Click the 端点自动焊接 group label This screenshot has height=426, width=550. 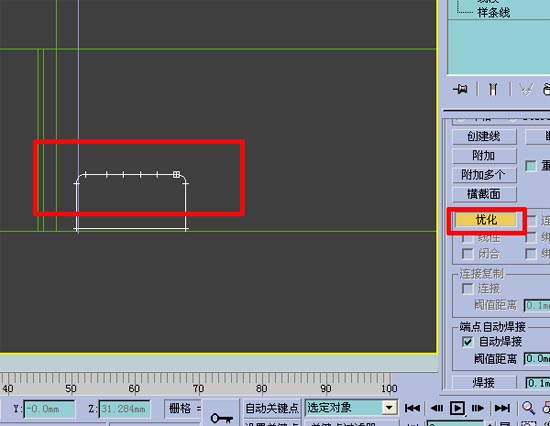493,327
